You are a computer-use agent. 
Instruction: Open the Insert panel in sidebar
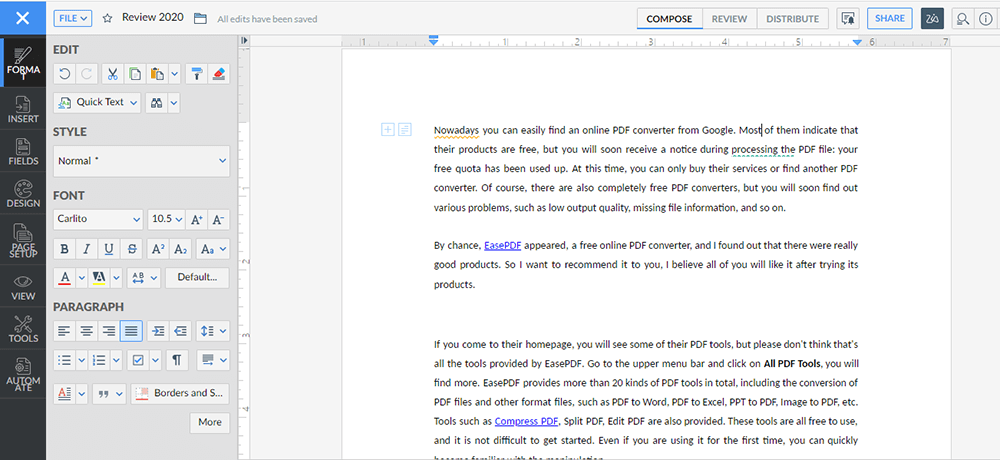click(23, 108)
